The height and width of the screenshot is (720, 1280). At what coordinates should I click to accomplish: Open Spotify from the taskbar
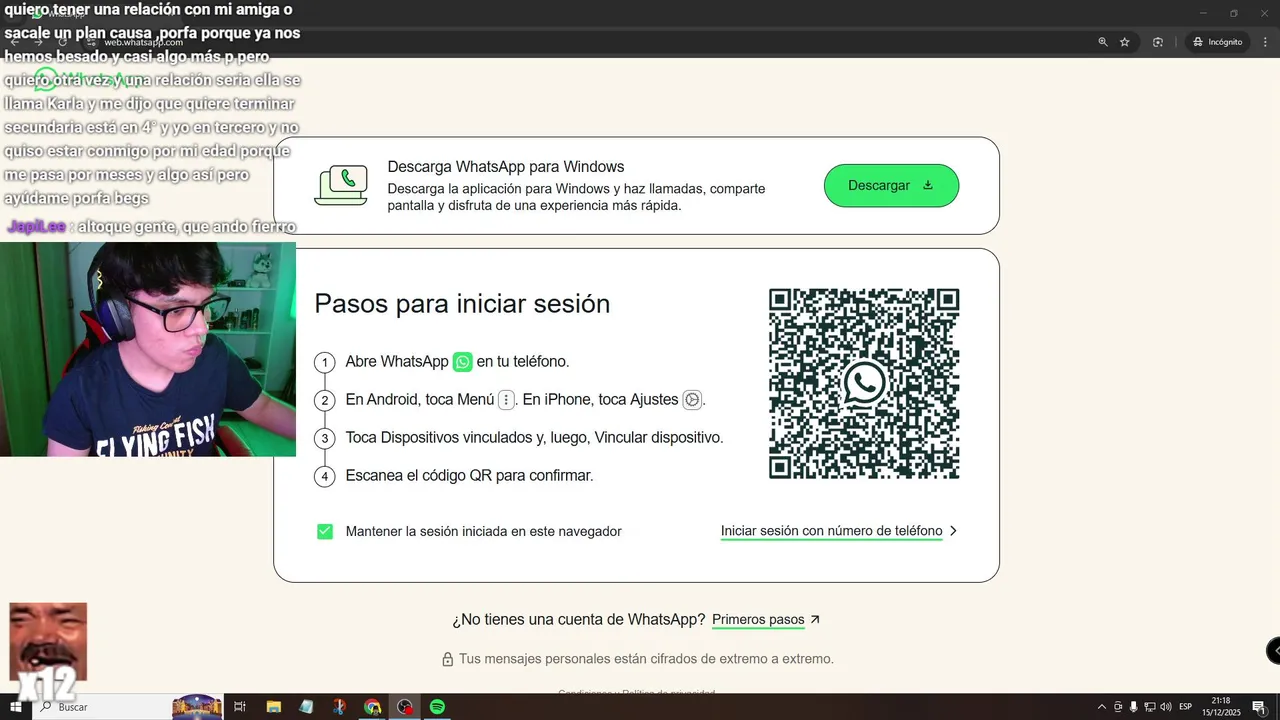click(437, 707)
